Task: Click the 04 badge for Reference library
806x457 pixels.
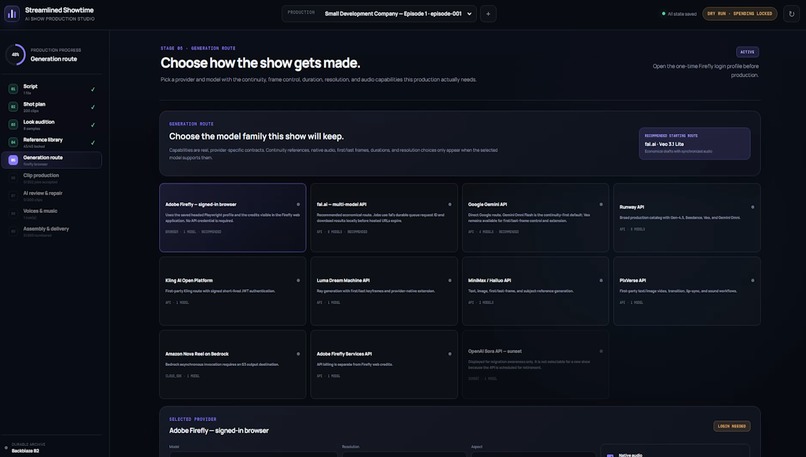Action: (13, 142)
